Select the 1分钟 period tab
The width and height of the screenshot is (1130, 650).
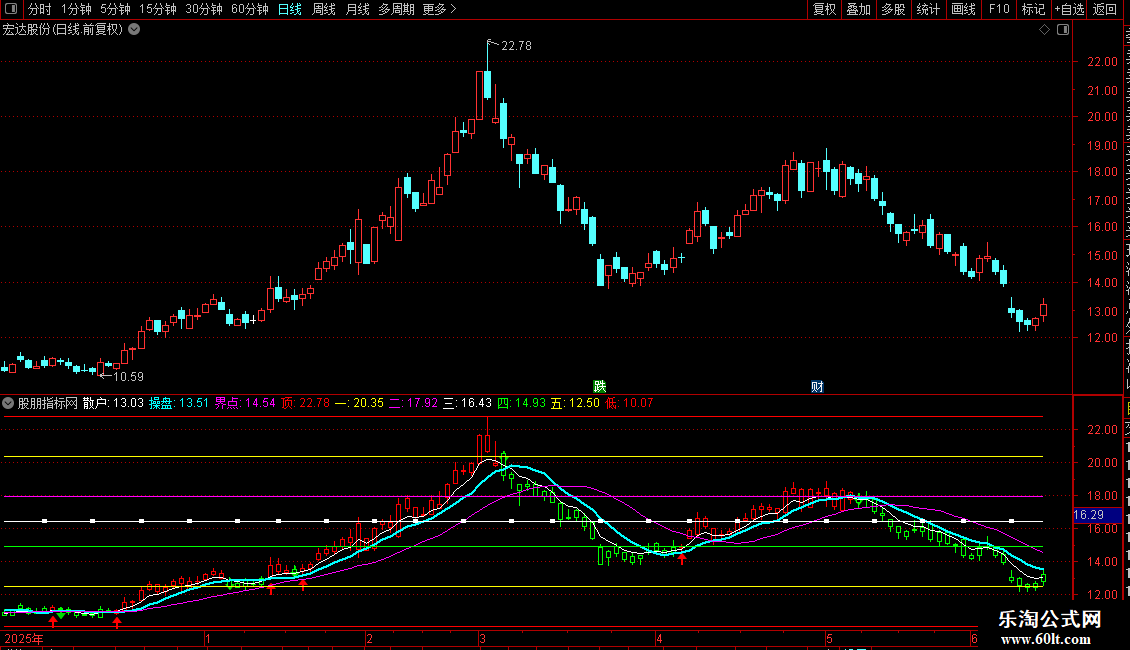coord(76,9)
